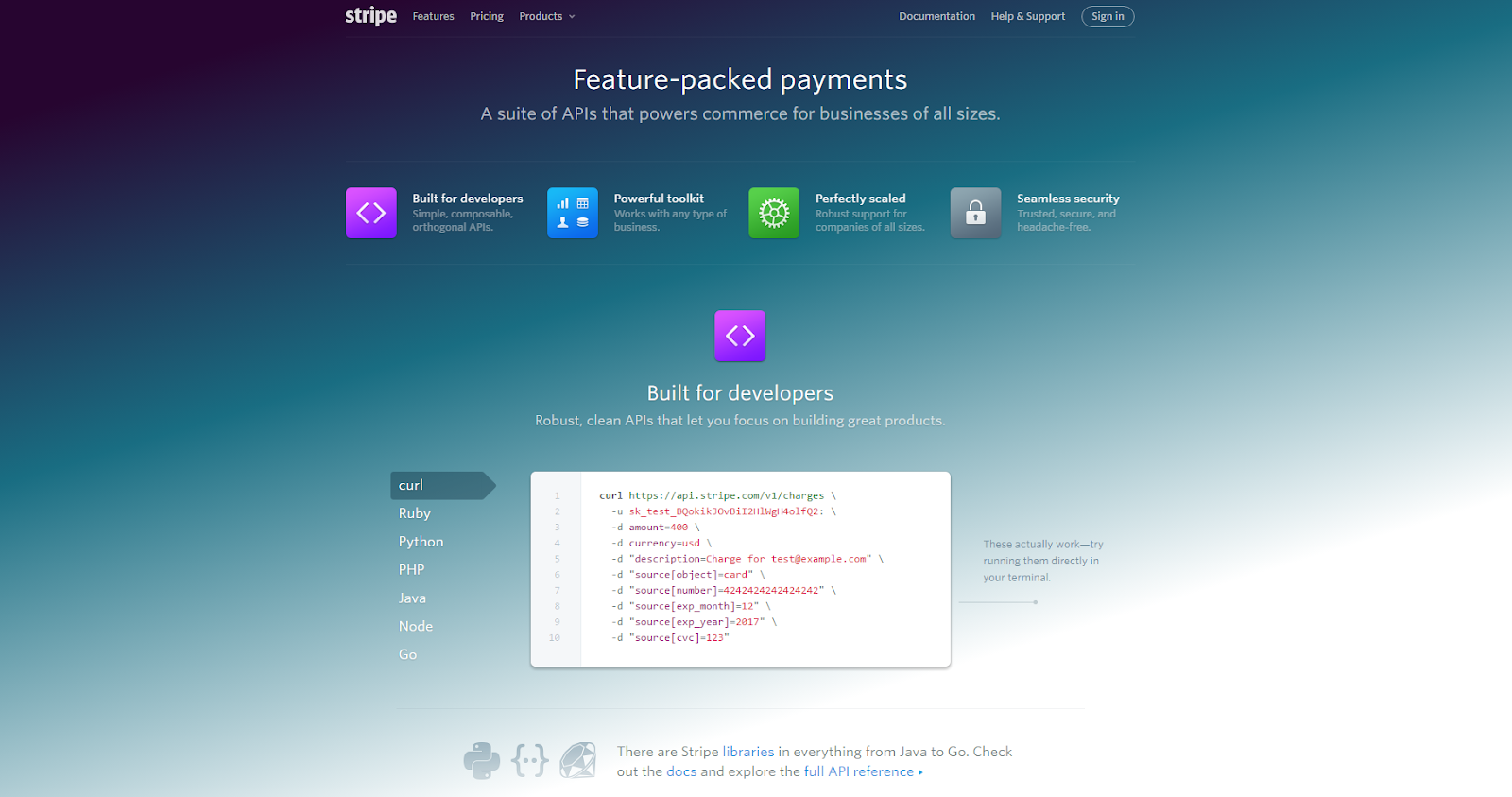Click the gray Seamless security lock icon

pos(975,213)
